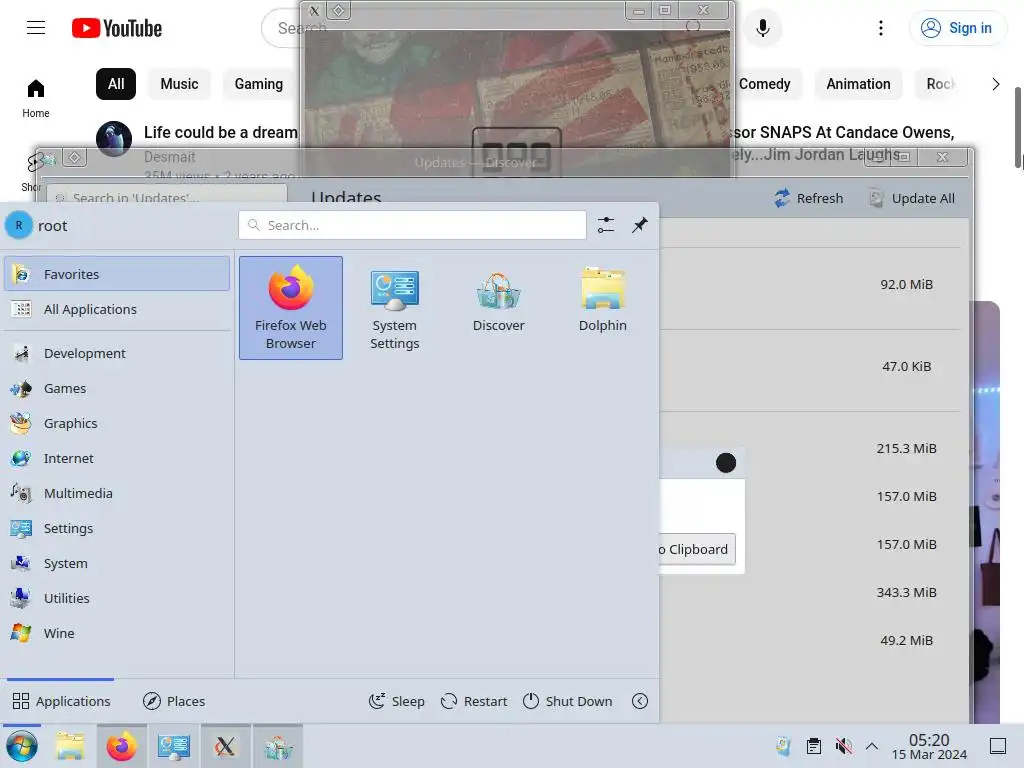Click the Desmait channel avatar
The width and height of the screenshot is (1024, 768).
pos(114,139)
